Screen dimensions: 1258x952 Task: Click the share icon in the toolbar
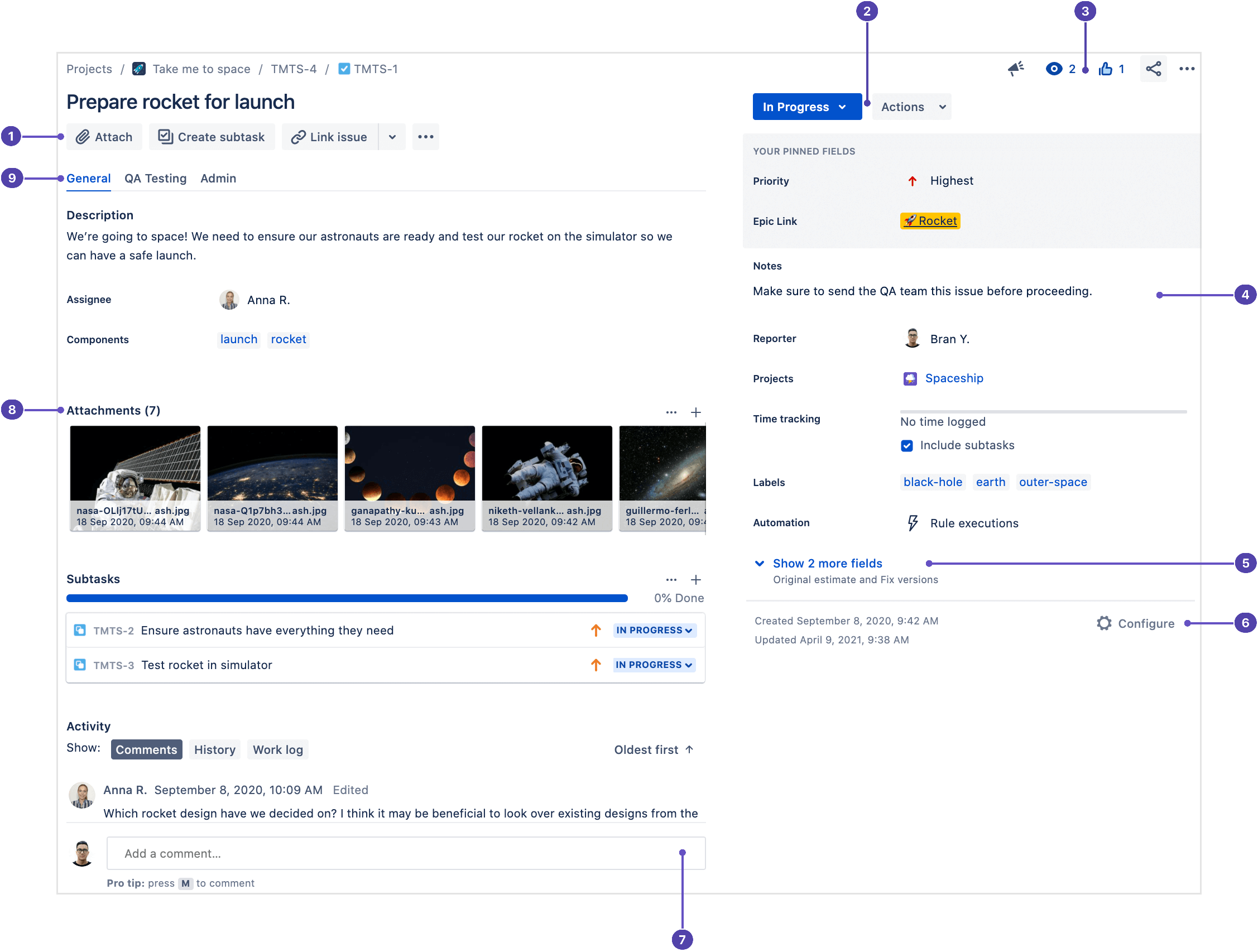pyautogui.click(x=1154, y=68)
